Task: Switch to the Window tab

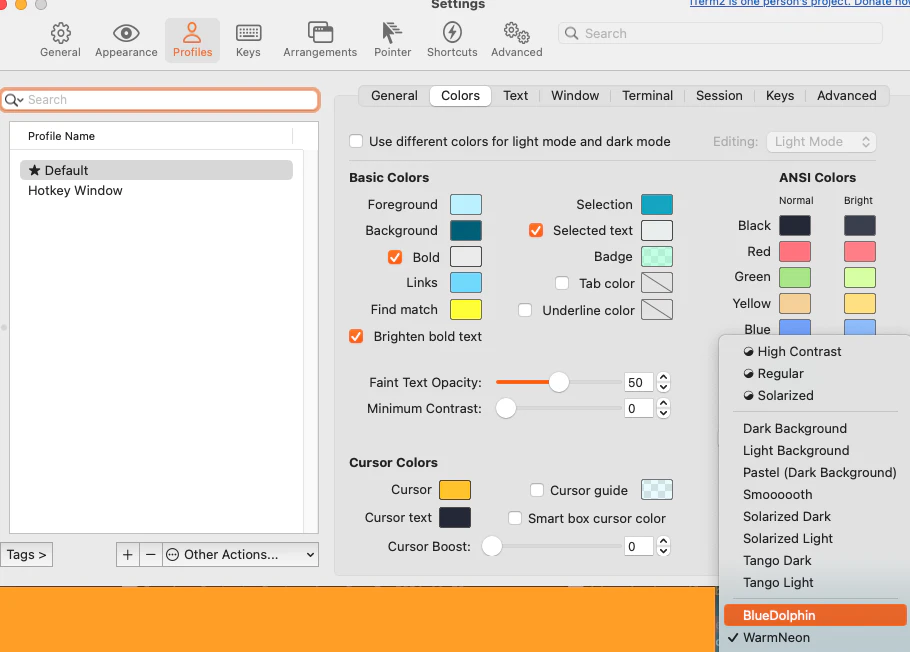Action: 575,96
